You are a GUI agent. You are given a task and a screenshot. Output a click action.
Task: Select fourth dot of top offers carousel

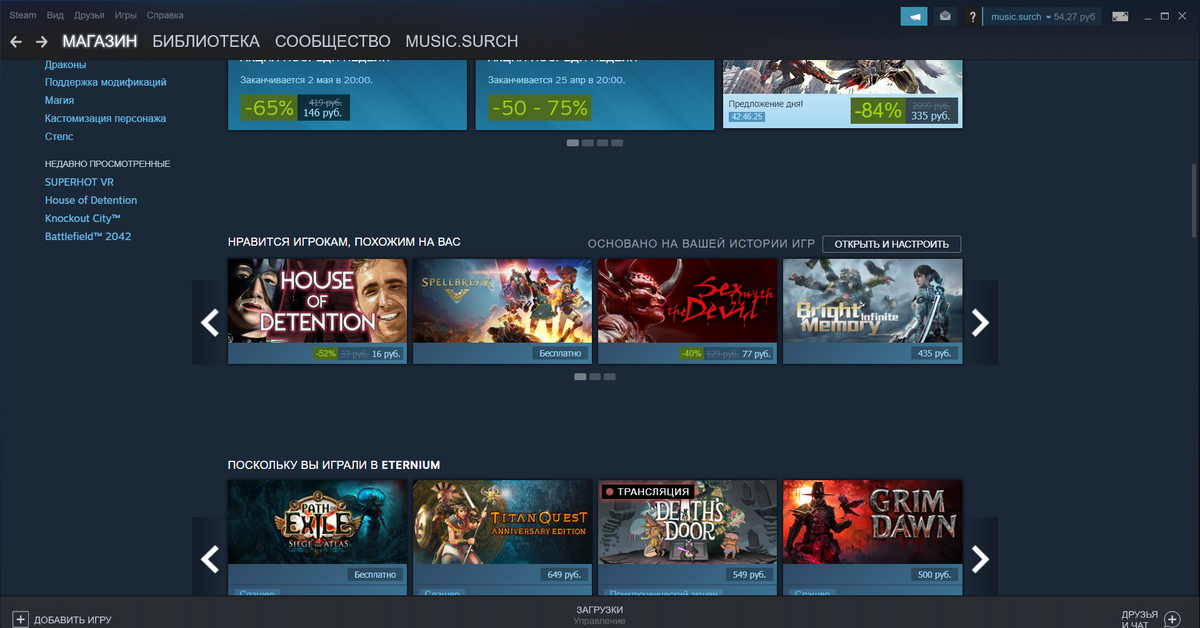tap(617, 143)
